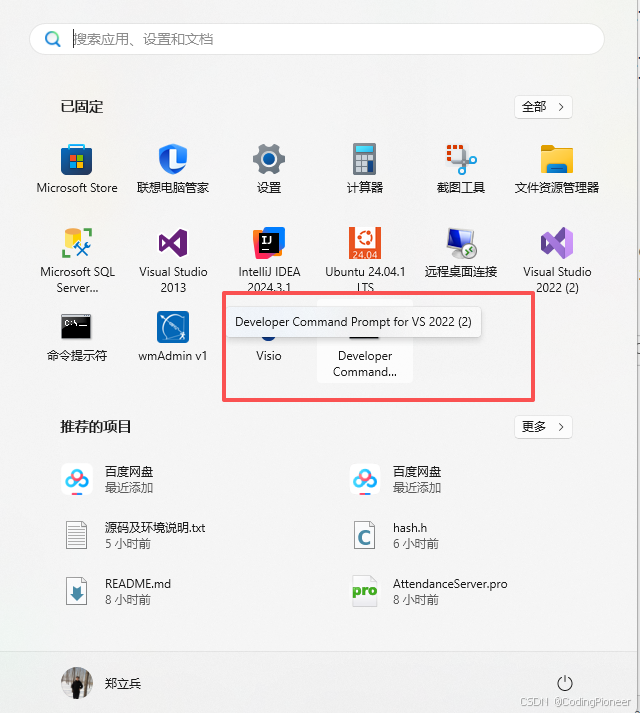Image resolution: width=640 pixels, height=713 pixels.
Task: Open README.md recent file
Action: 117,591
